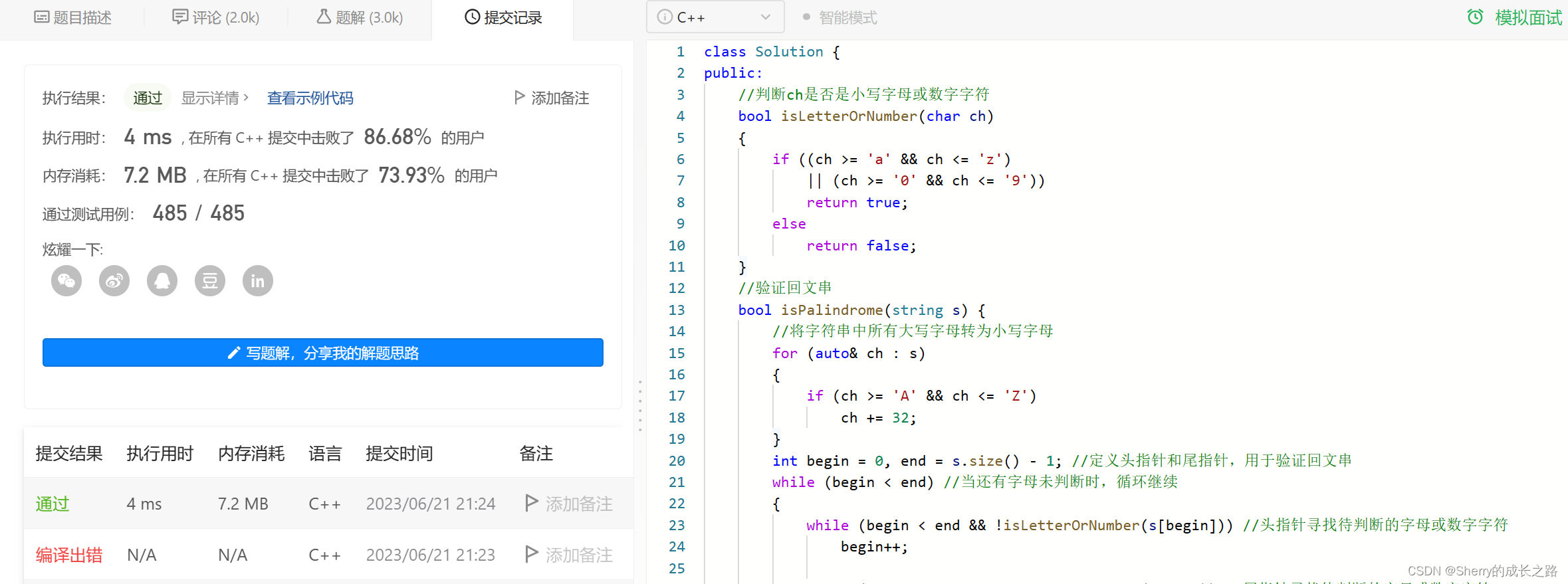
Task: Click 'class Solution {' on line 1
Action: (772, 51)
